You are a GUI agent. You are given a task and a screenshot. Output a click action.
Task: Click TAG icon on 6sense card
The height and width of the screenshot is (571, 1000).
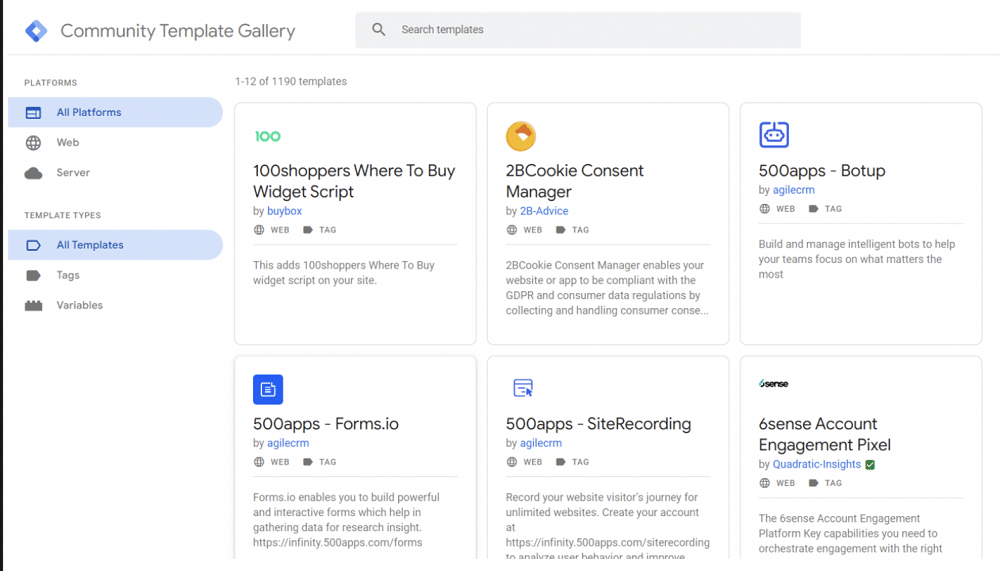pyautogui.click(x=813, y=483)
